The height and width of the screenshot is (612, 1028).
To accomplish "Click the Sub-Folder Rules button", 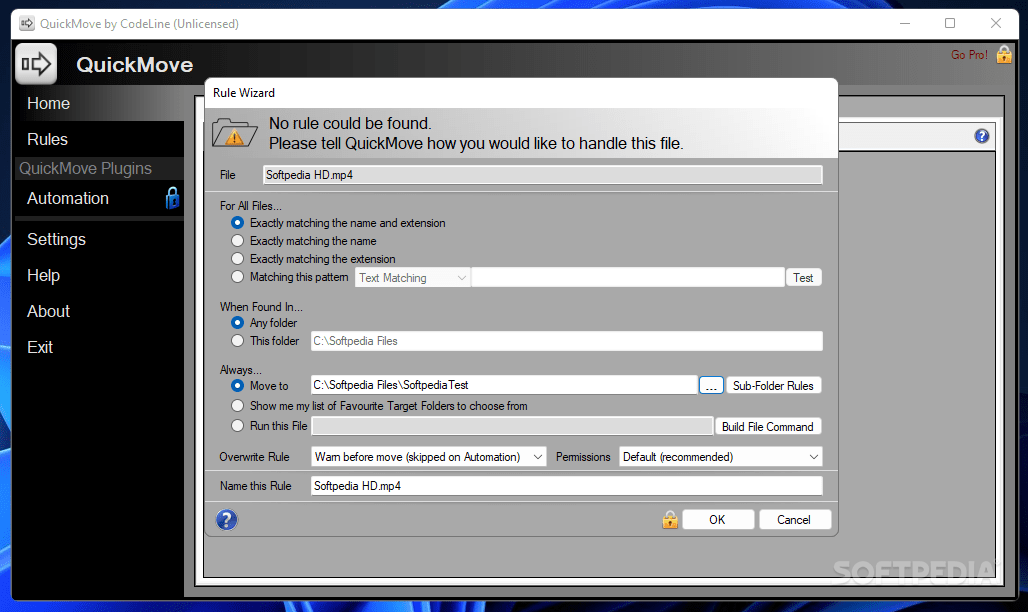I will click(773, 386).
